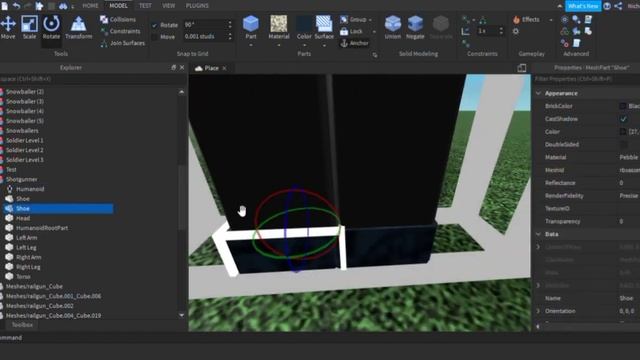The image size is (640, 360).
Task: Open the Surface tool
Action: [x=324, y=28]
